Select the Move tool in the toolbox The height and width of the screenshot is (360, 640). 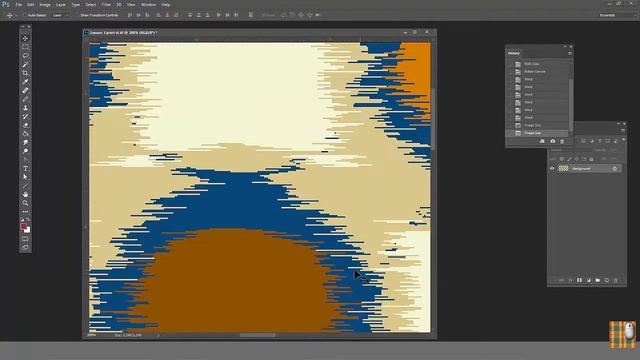(25, 38)
